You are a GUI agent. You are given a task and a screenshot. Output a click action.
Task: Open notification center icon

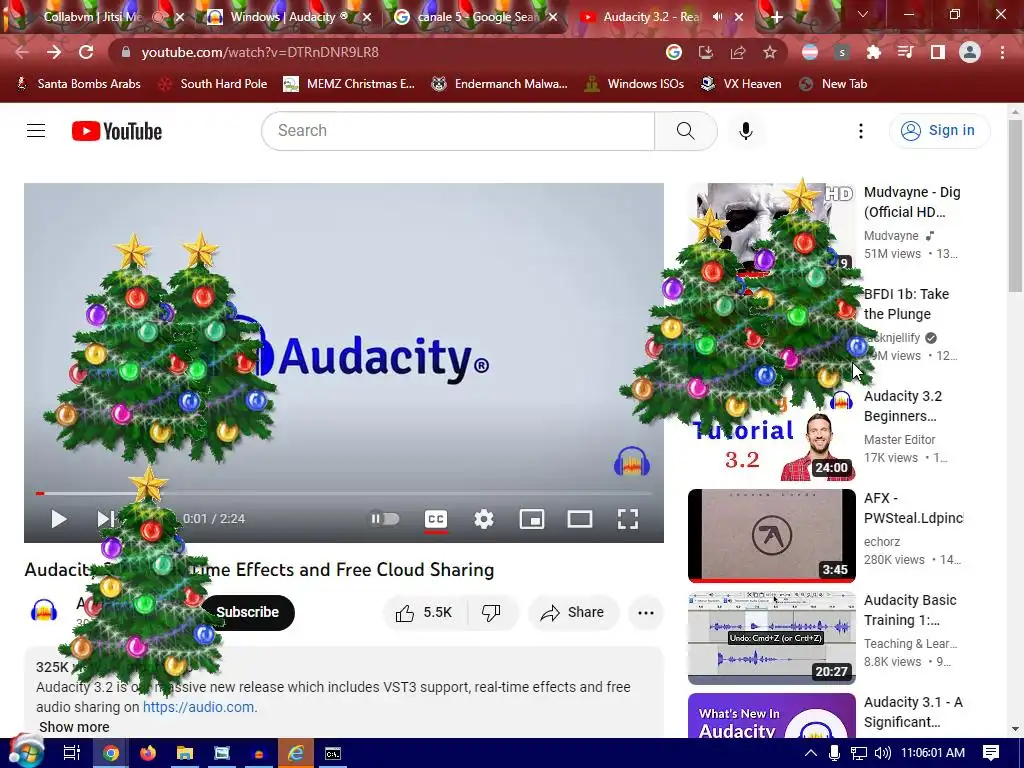coord(991,753)
